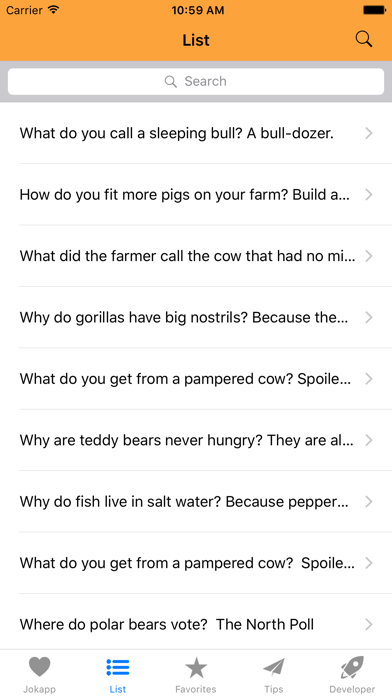Switch to the Favorites tab label
The image size is (392, 696).
coord(196,689)
